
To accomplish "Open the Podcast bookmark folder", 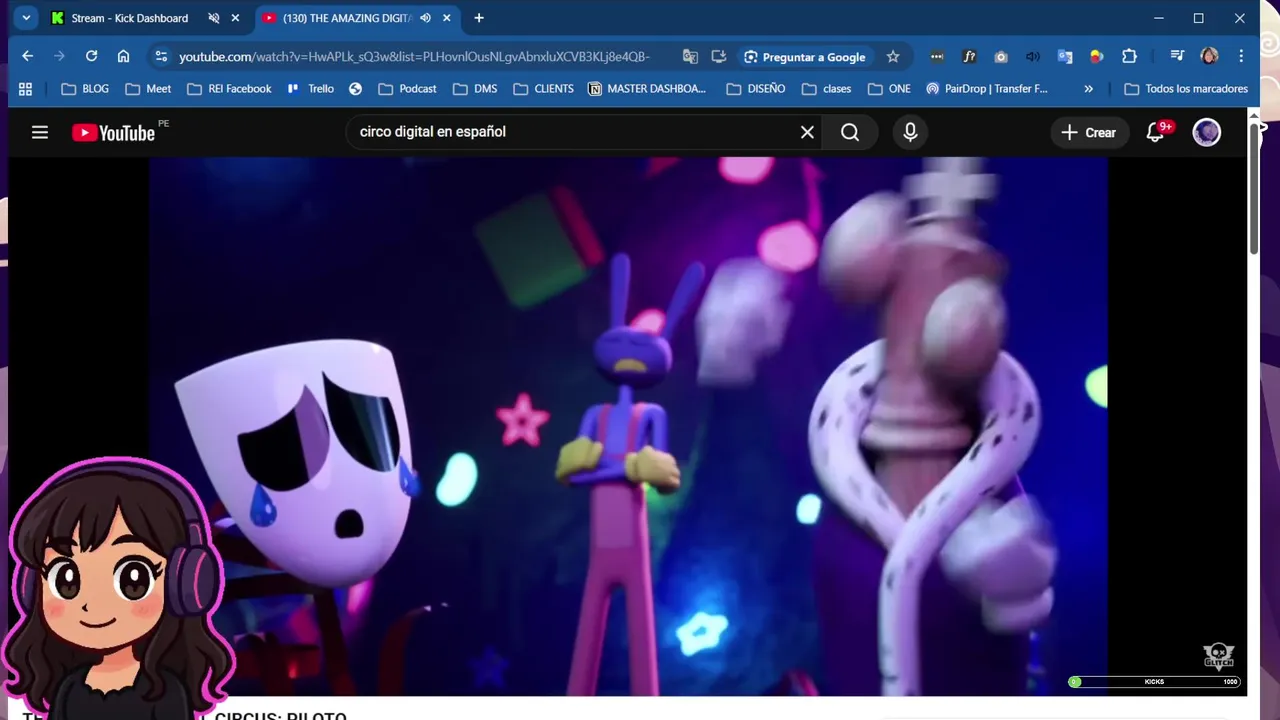I will [x=407, y=89].
